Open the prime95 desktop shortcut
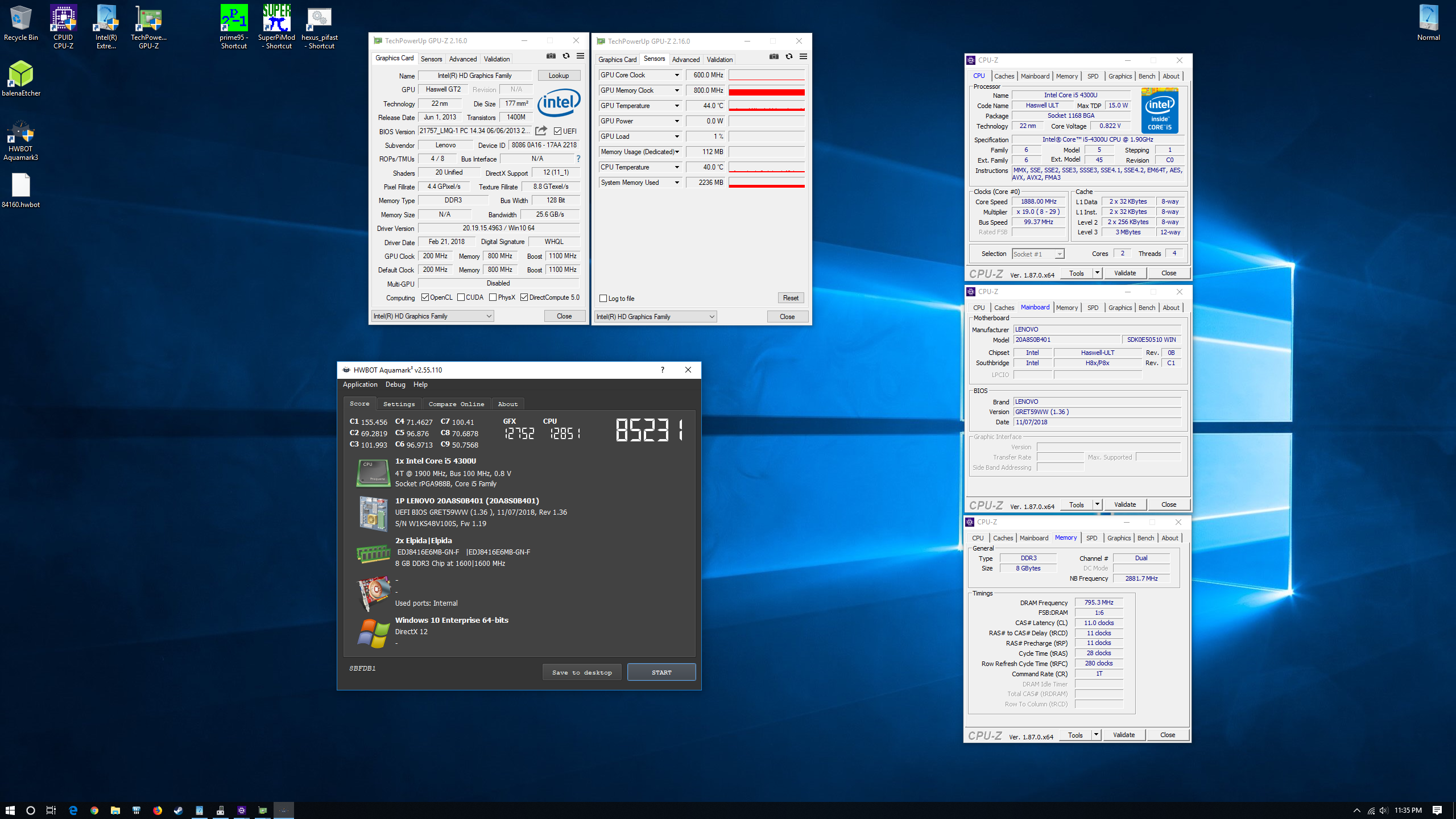The height and width of the screenshot is (819, 1456). click(234, 27)
